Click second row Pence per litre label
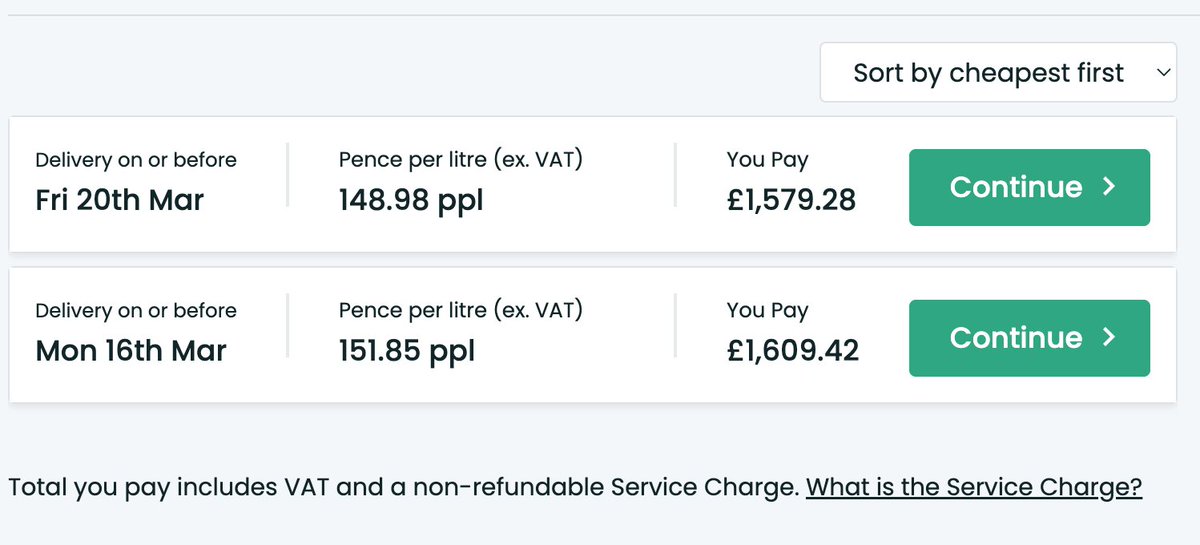 point(460,310)
